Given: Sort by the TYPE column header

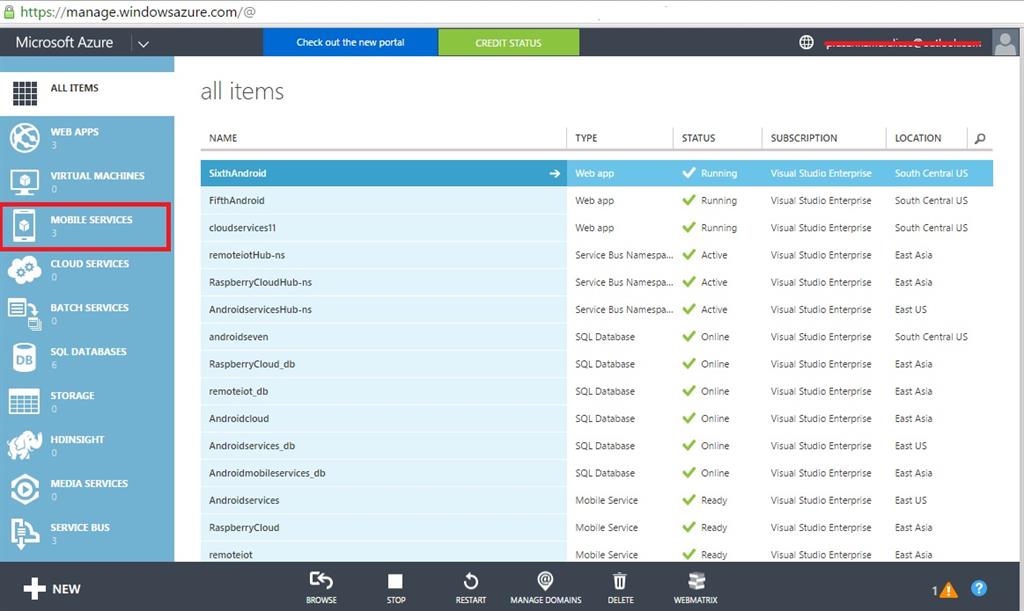Looking at the screenshot, I should [586, 138].
